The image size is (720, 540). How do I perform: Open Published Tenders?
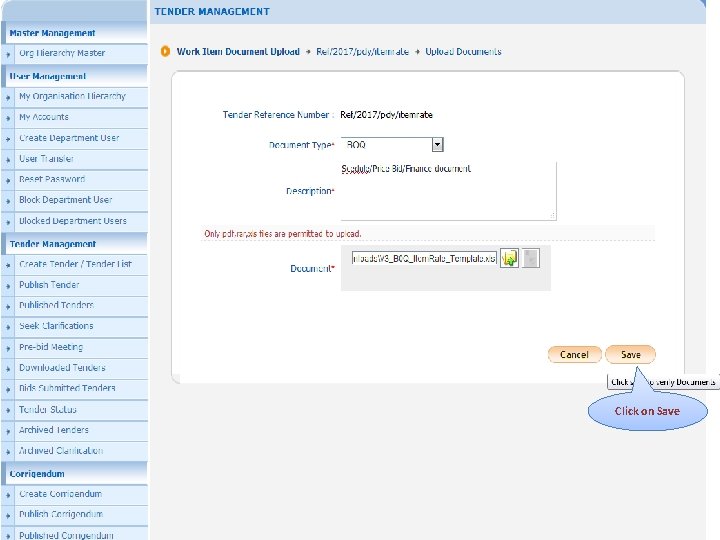click(56, 305)
